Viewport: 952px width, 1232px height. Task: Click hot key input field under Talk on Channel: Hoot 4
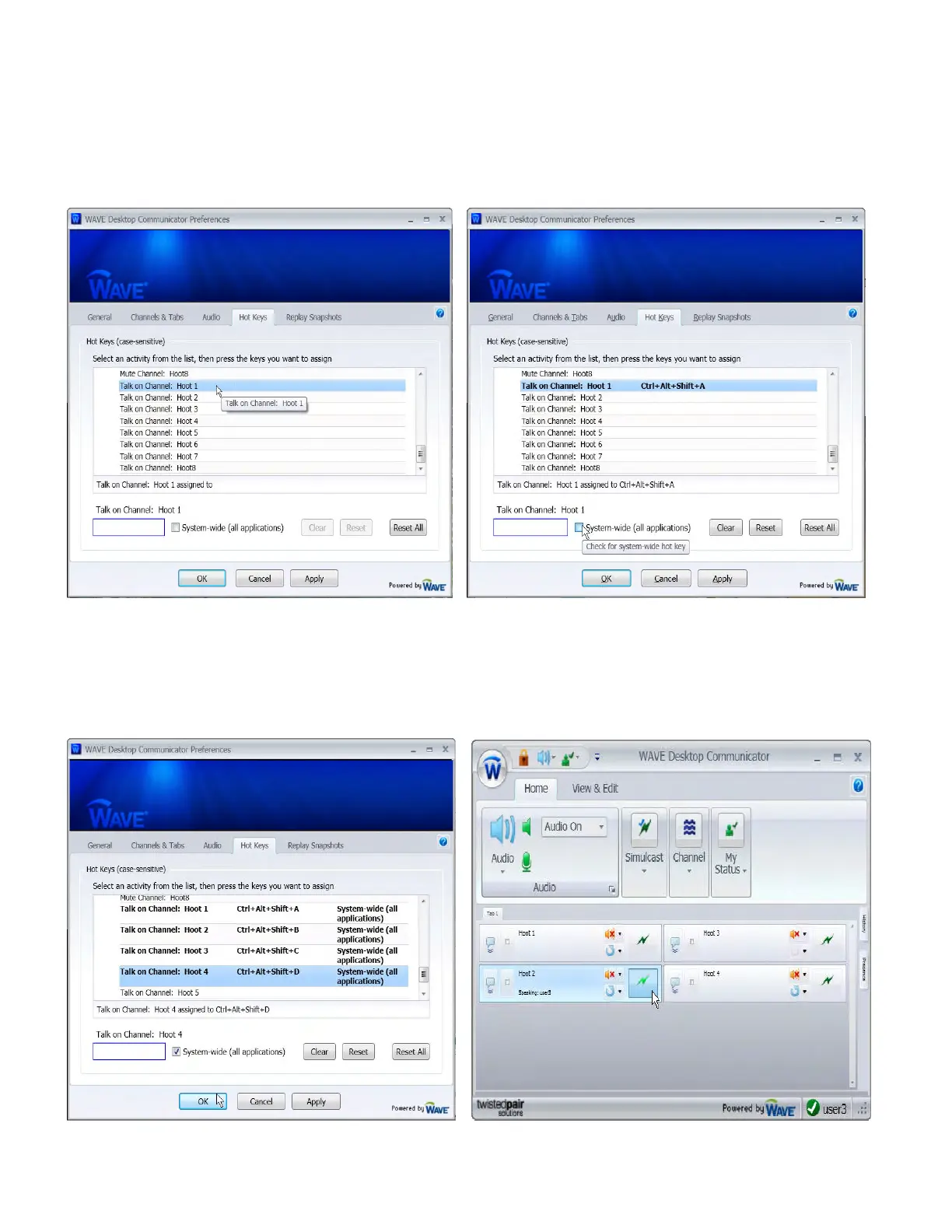point(129,1052)
